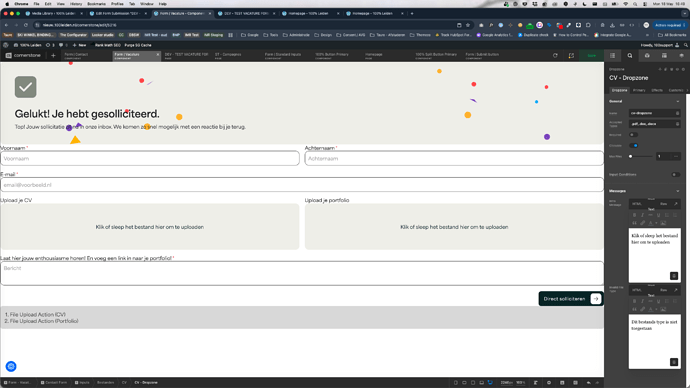Click the open-external preview icon beside Save
The image size is (690, 388).
[571, 55]
